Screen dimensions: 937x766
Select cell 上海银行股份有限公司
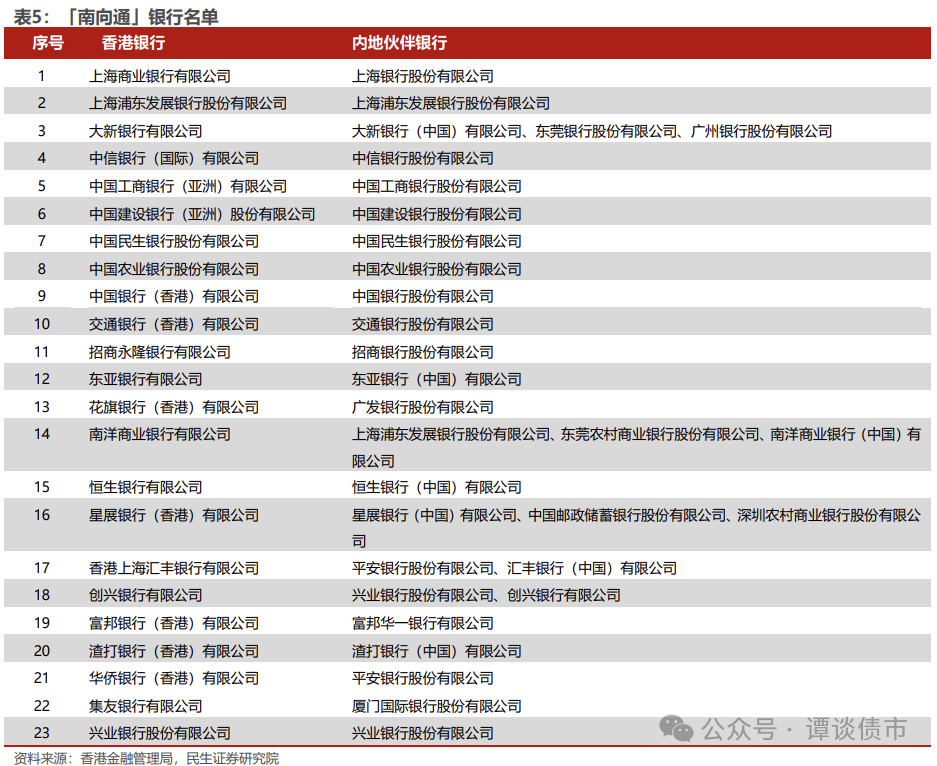[422, 76]
